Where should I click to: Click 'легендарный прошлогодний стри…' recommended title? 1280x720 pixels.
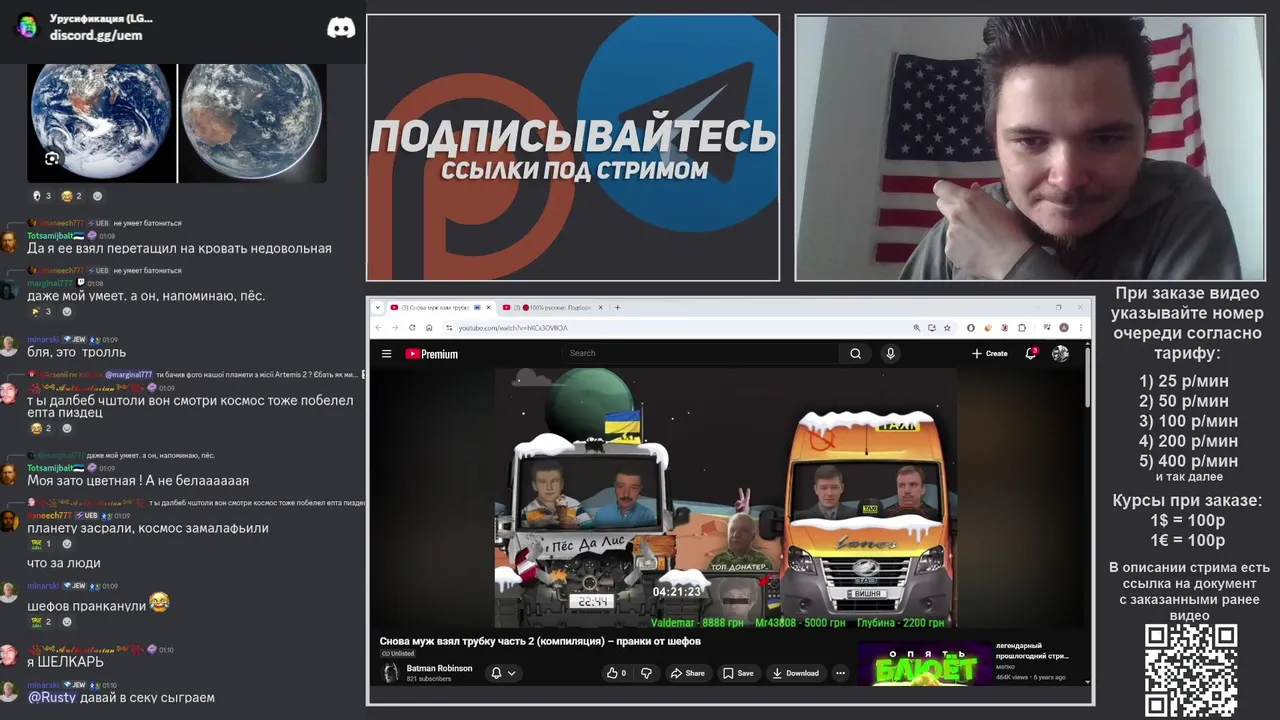[1032, 651]
